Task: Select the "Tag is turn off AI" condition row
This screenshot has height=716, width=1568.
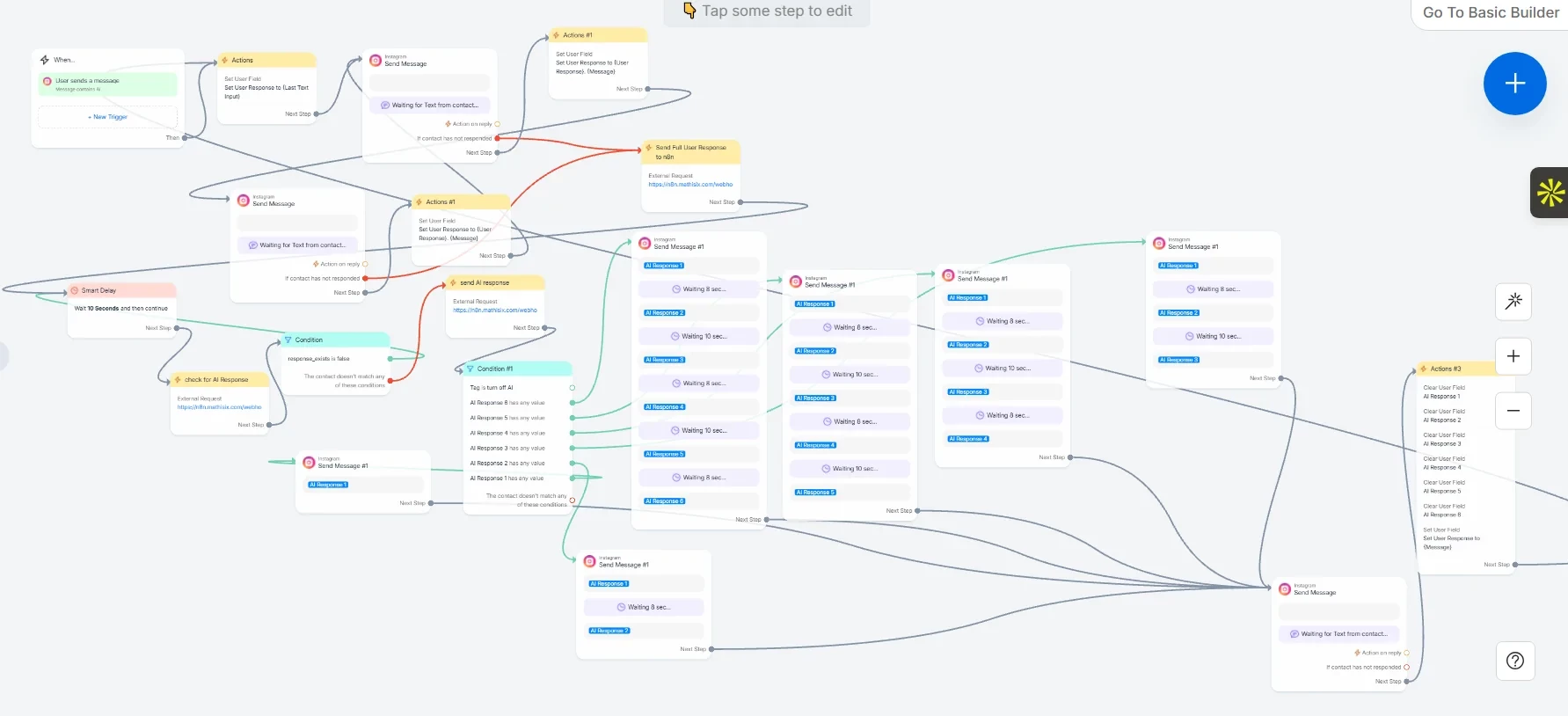Action: [x=519, y=388]
